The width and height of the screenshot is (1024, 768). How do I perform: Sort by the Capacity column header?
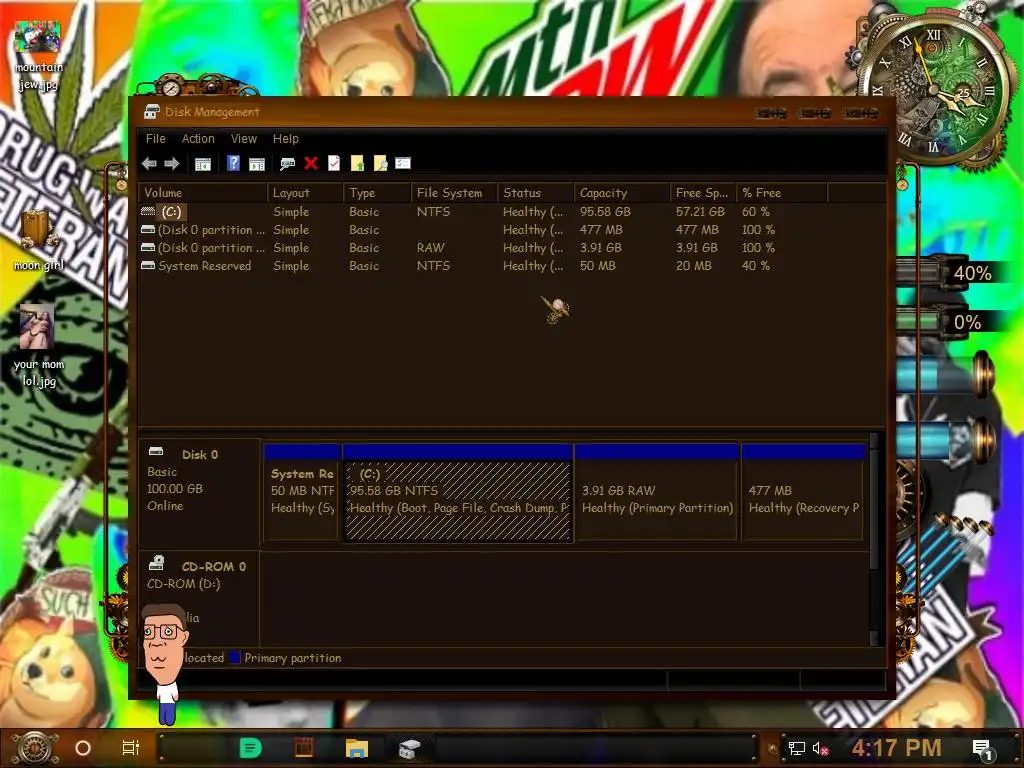point(622,193)
